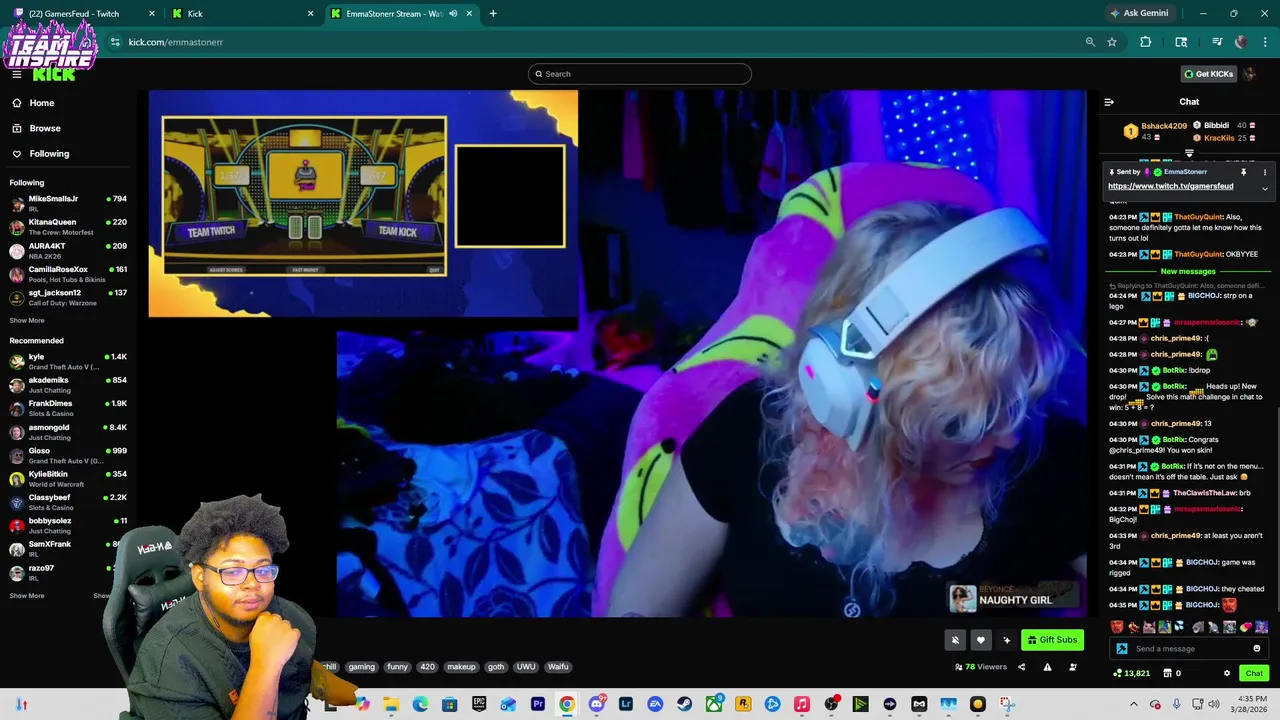Viewport: 1280px width, 720px height.
Task: Mute the EmmaStonerr Stream tab audio icon
Action: point(453,14)
